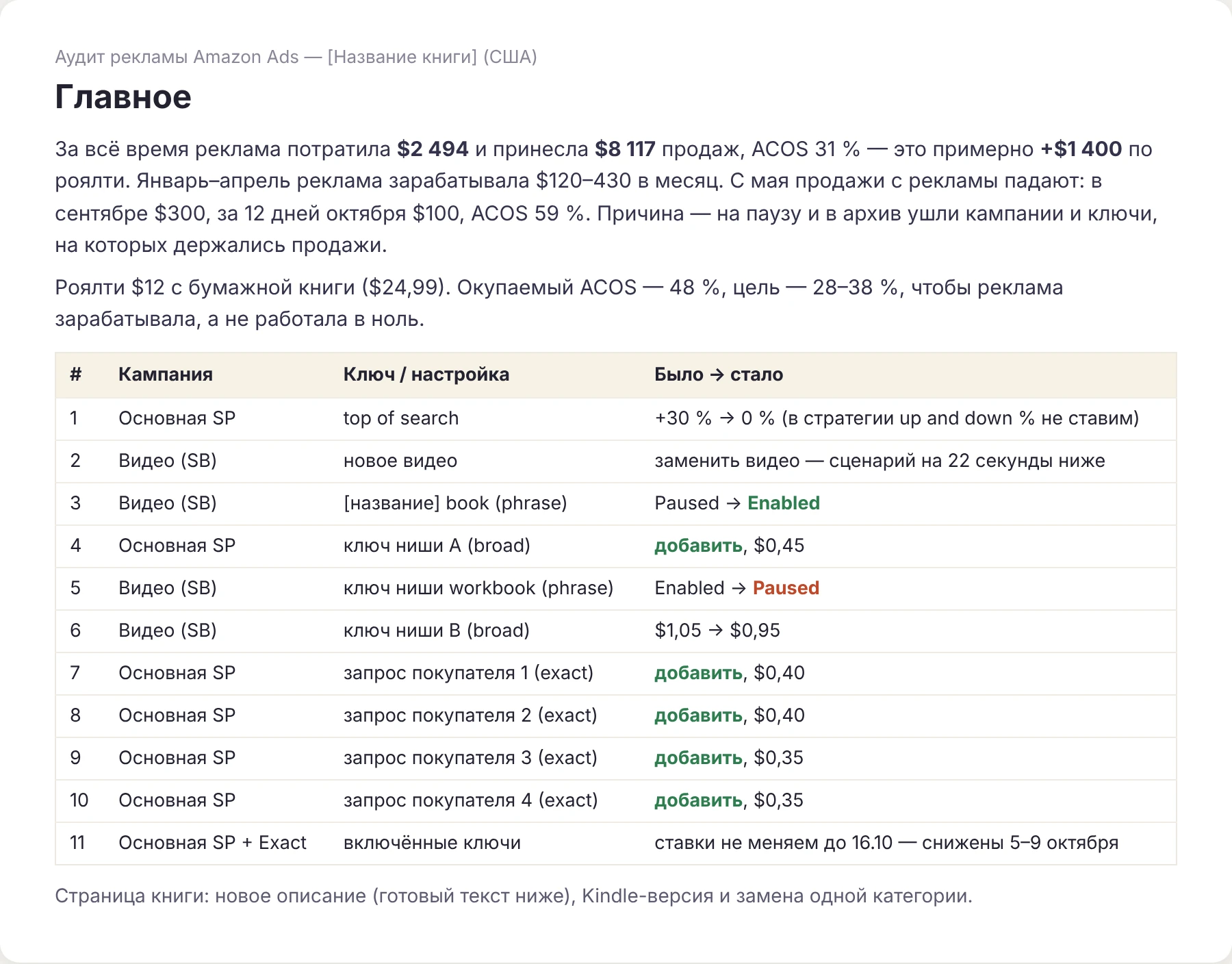Click the paragraph starting "Роялти $12 с бумажной книги"
The height and width of the screenshot is (964, 1232).
click(x=559, y=303)
